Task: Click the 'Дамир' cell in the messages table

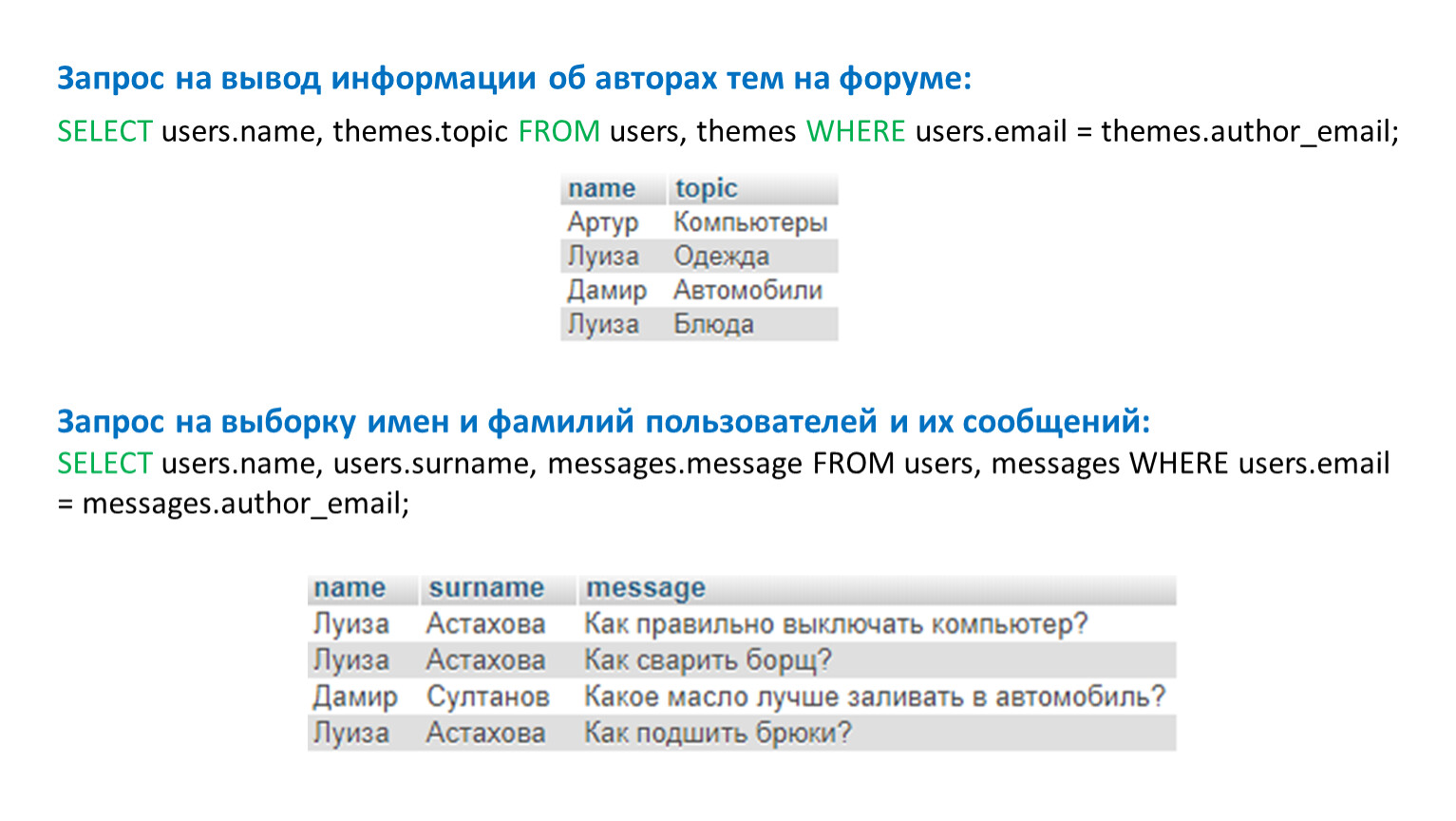Action: 355,697
